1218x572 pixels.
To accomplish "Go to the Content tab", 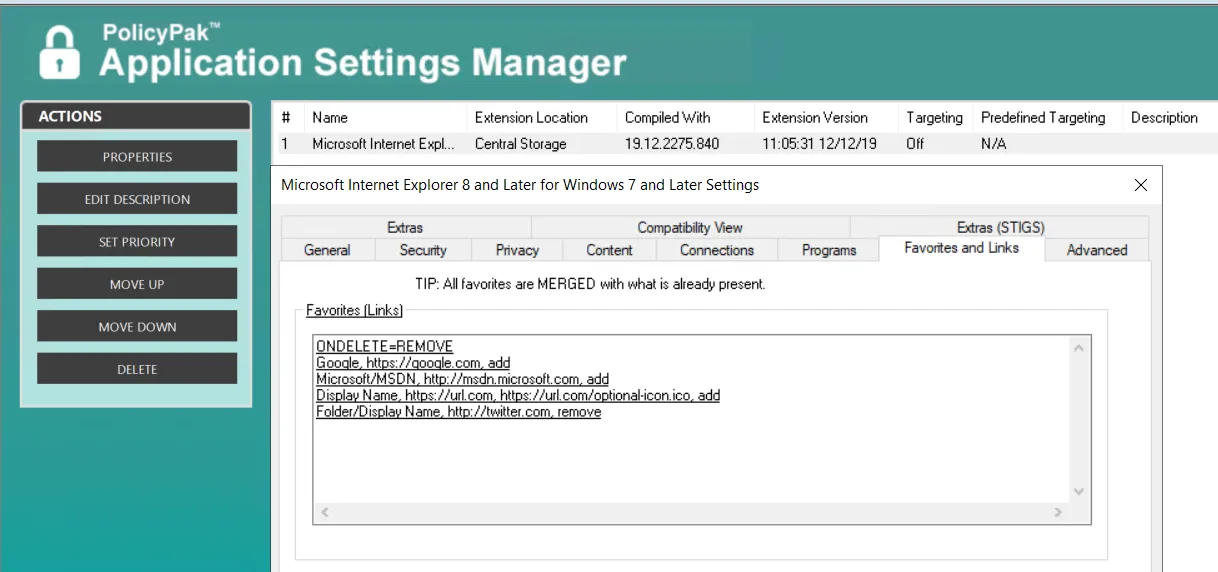I will pyautogui.click(x=609, y=250).
